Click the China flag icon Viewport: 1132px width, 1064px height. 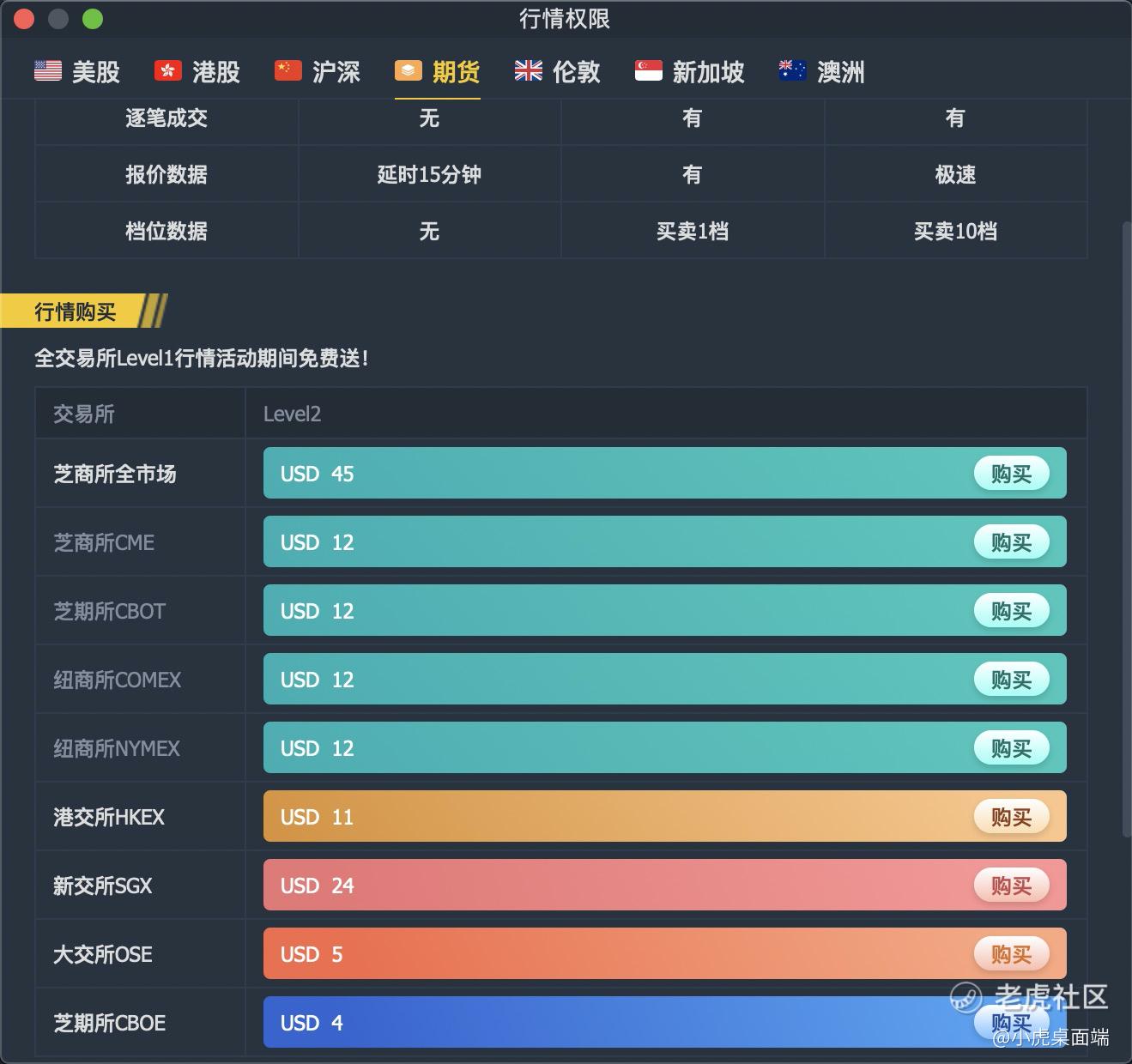[288, 70]
